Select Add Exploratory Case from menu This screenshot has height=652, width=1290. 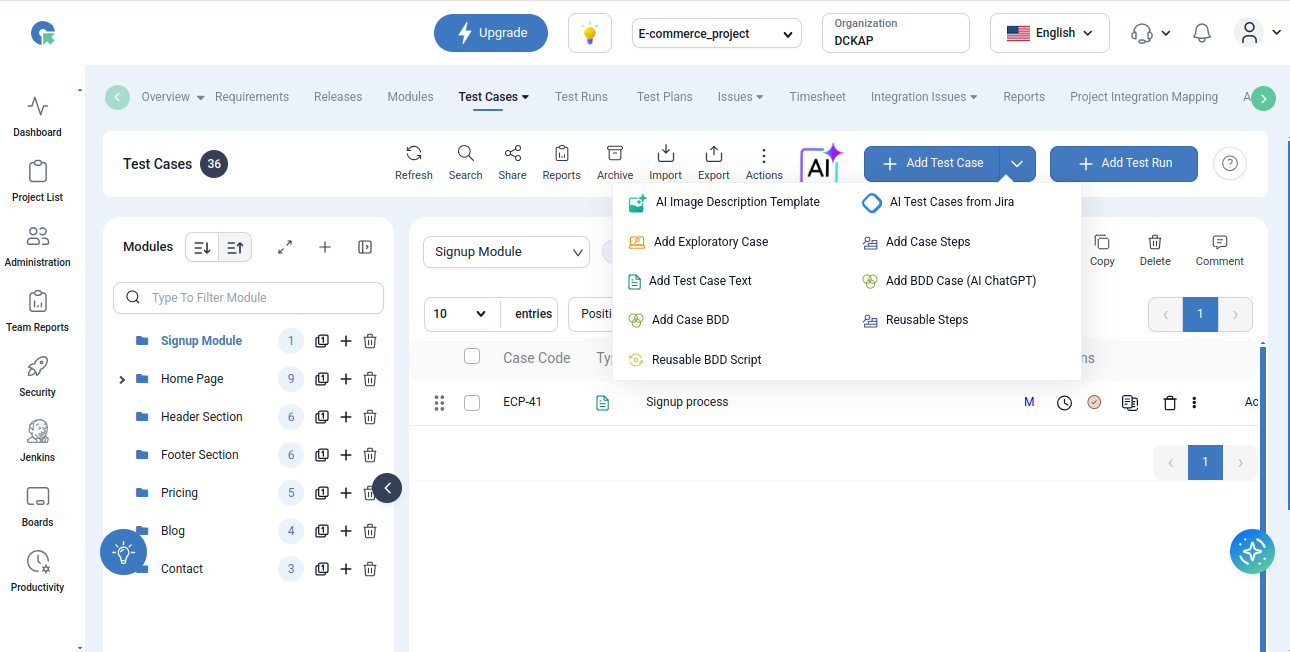point(710,242)
